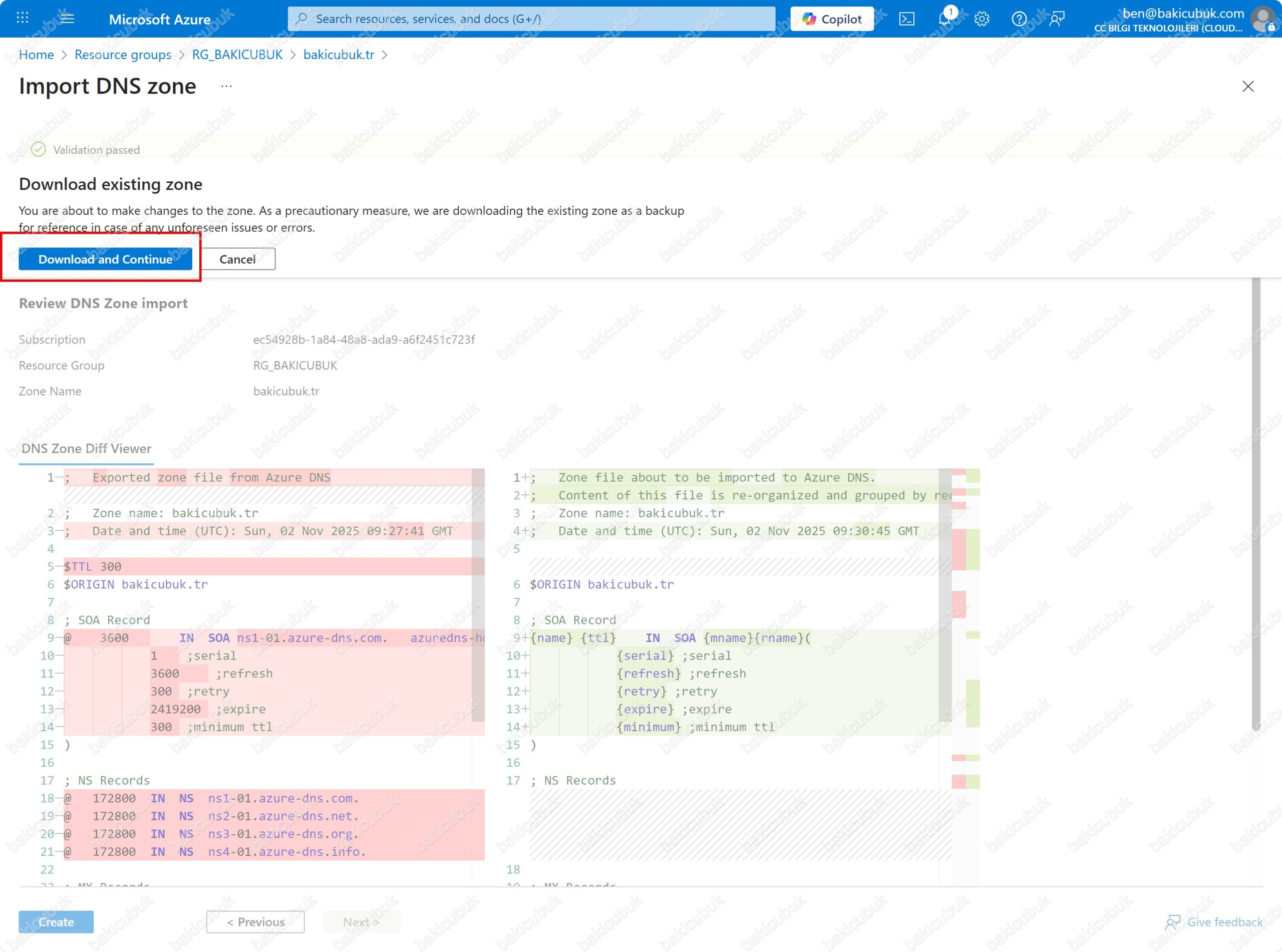Image resolution: width=1282 pixels, height=952 pixels.
Task: Click in the Azure search resources field
Action: (530, 19)
